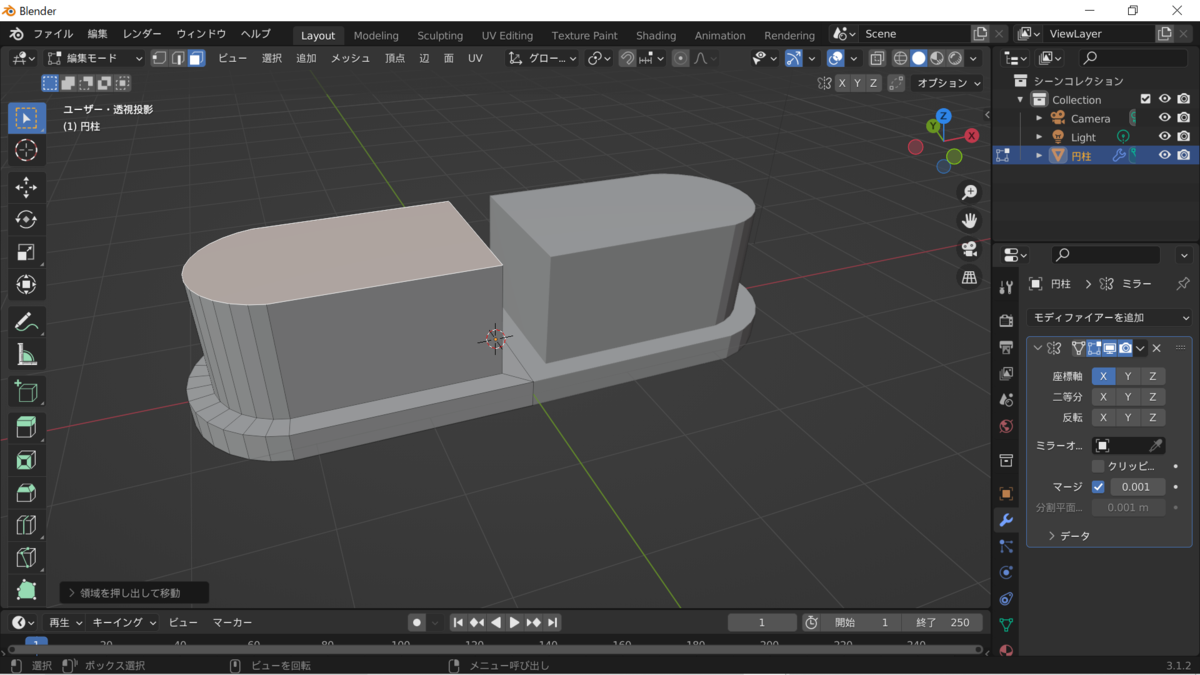Viewport: 1200px width, 675px height.
Task: Open the オプション dropdown
Action: (949, 83)
